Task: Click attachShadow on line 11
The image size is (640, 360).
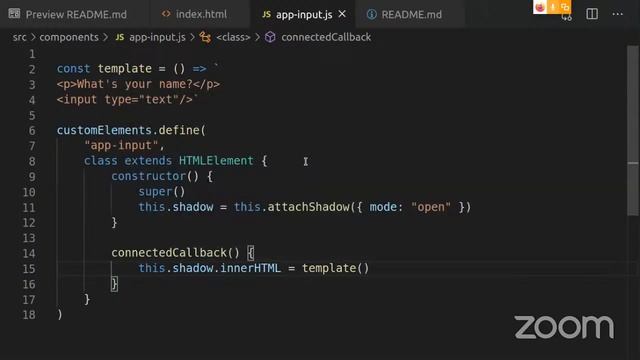Action: 309,207
